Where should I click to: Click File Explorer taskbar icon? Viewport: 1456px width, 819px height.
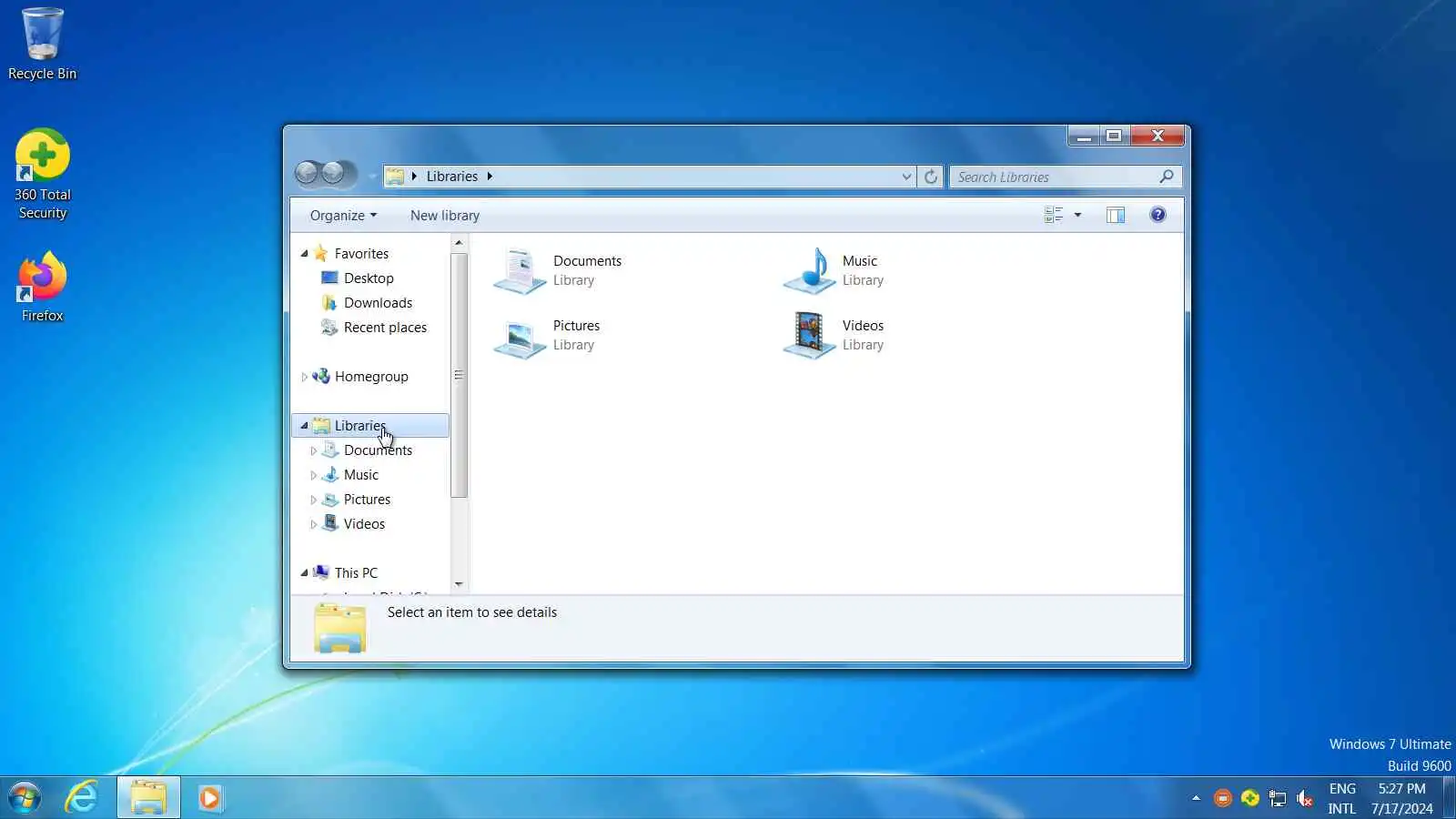point(148,798)
